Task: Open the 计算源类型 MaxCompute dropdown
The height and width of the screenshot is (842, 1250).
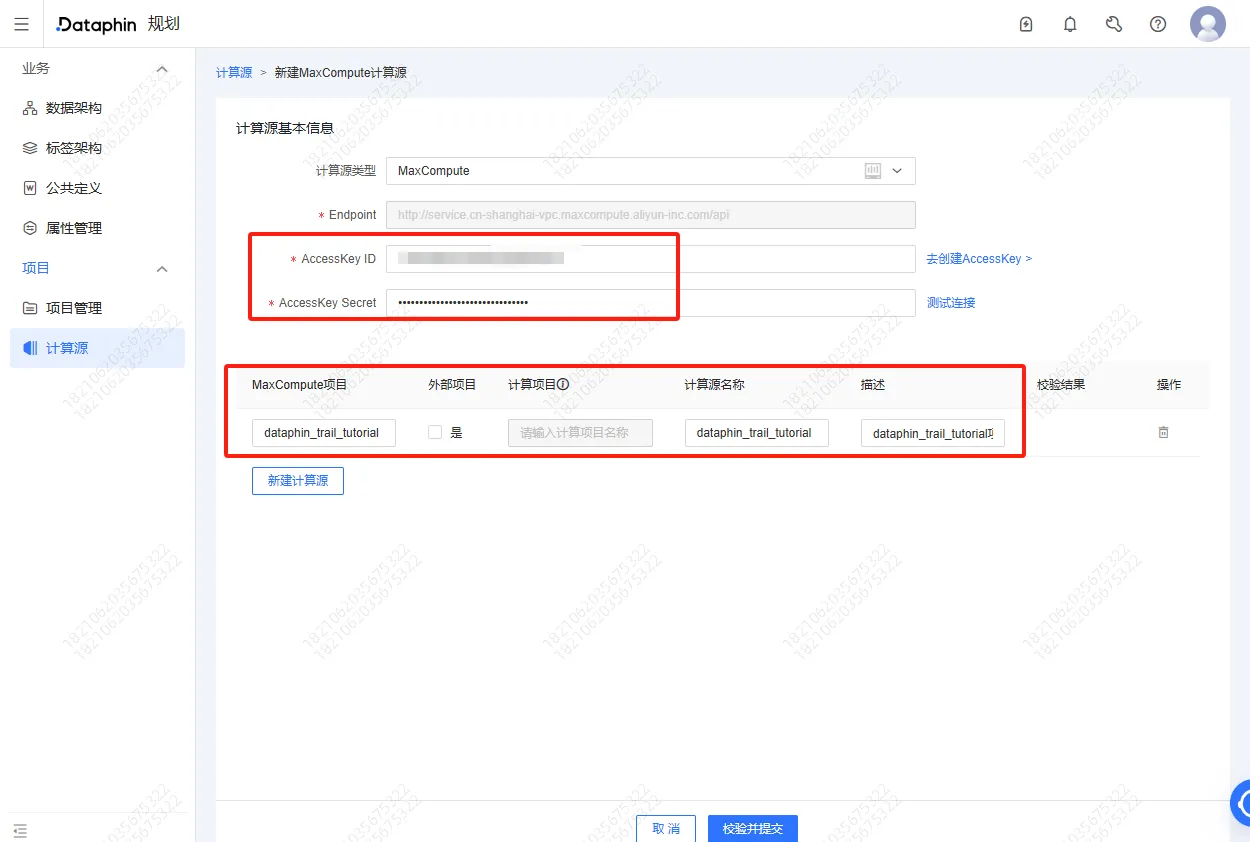Action: coord(650,171)
